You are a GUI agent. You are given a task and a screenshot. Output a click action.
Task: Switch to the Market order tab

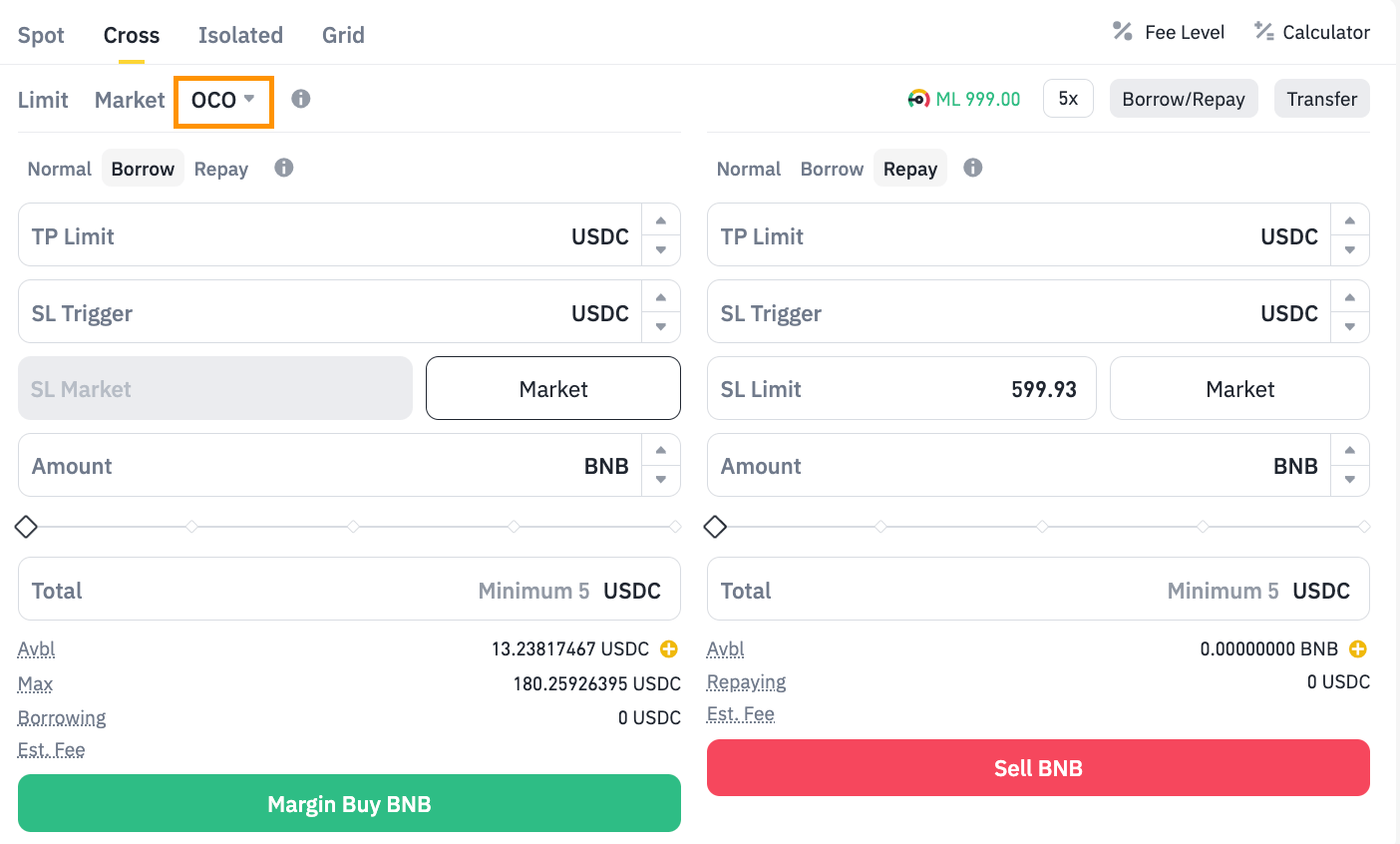point(130,100)
